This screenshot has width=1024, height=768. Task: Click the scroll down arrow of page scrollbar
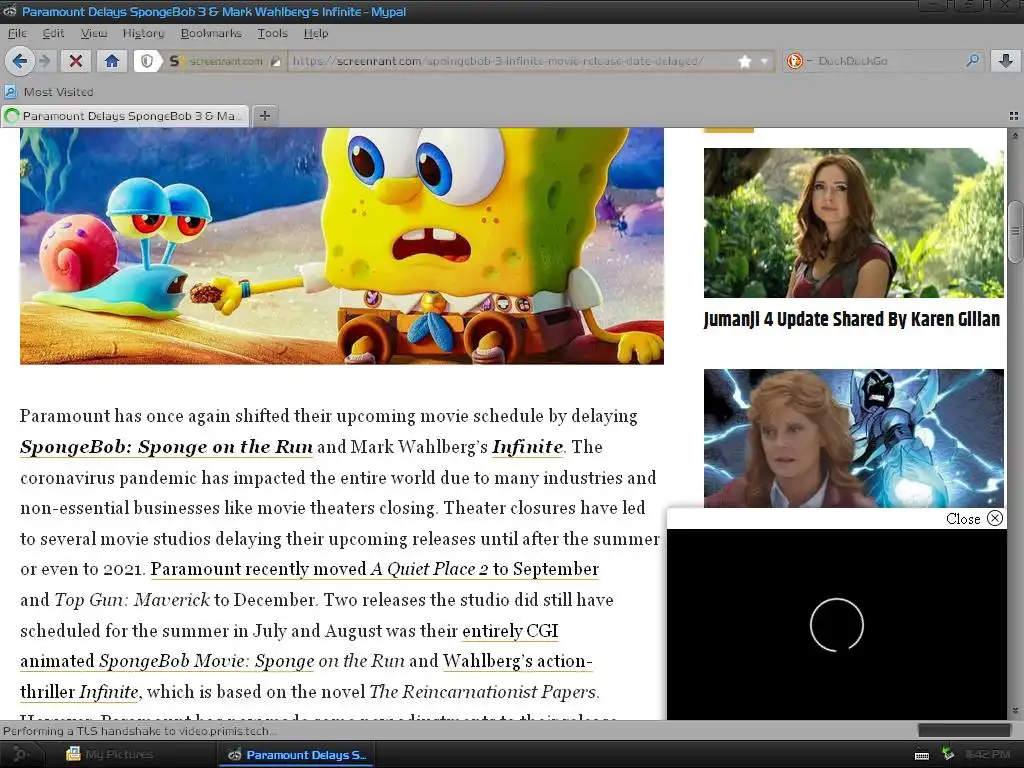click(x=1015, y=711)
